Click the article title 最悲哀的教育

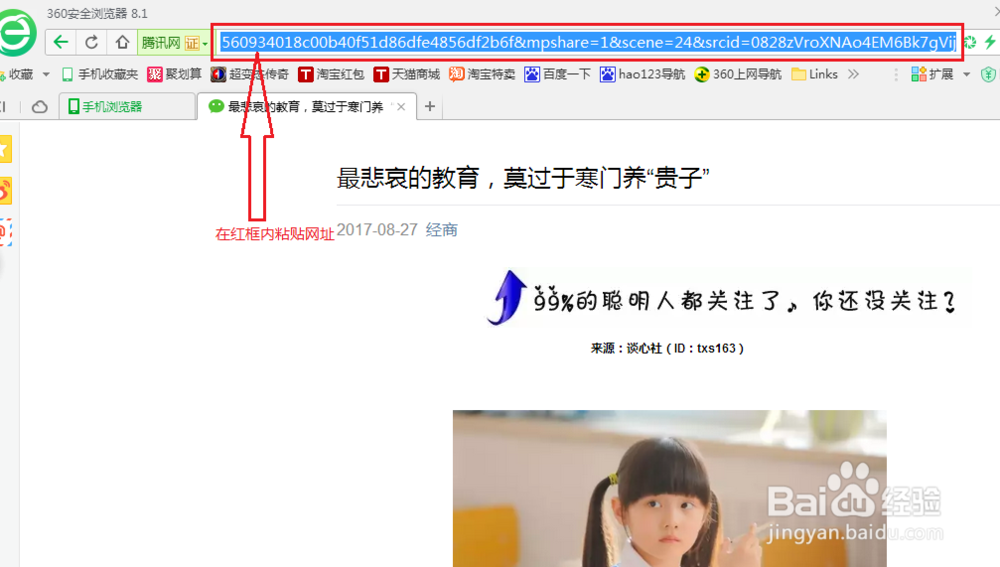[x=523, y=178]
